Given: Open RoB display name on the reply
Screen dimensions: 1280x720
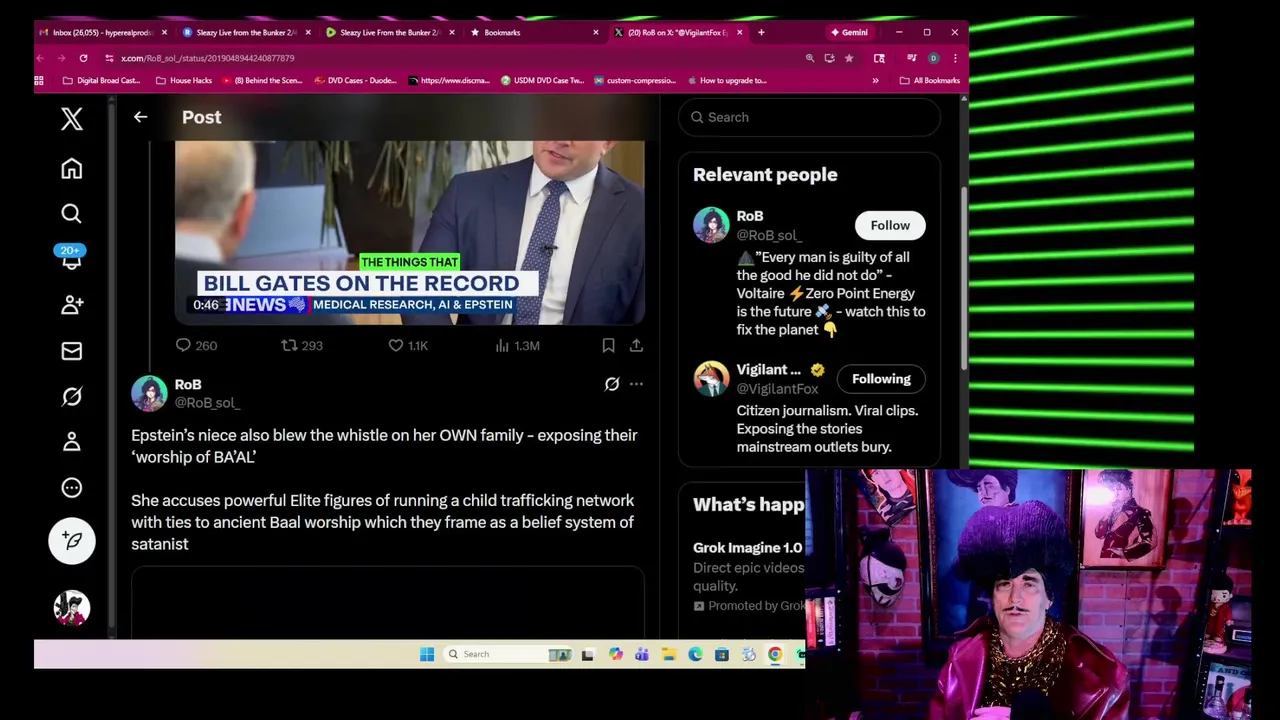Looking at the screenshot, I should point(188,384).
